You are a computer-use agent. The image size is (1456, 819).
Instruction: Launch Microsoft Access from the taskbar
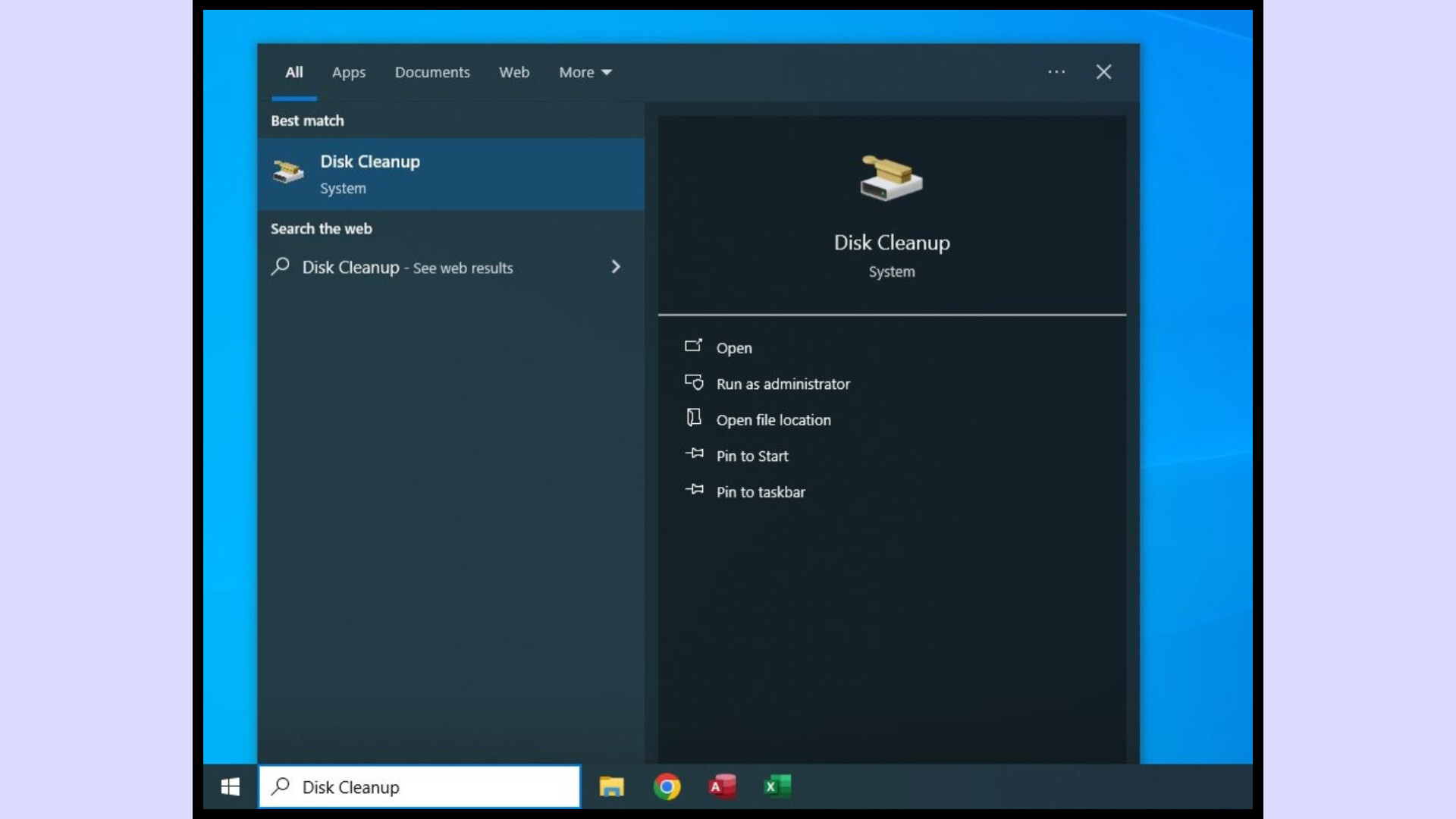[722, 786]
